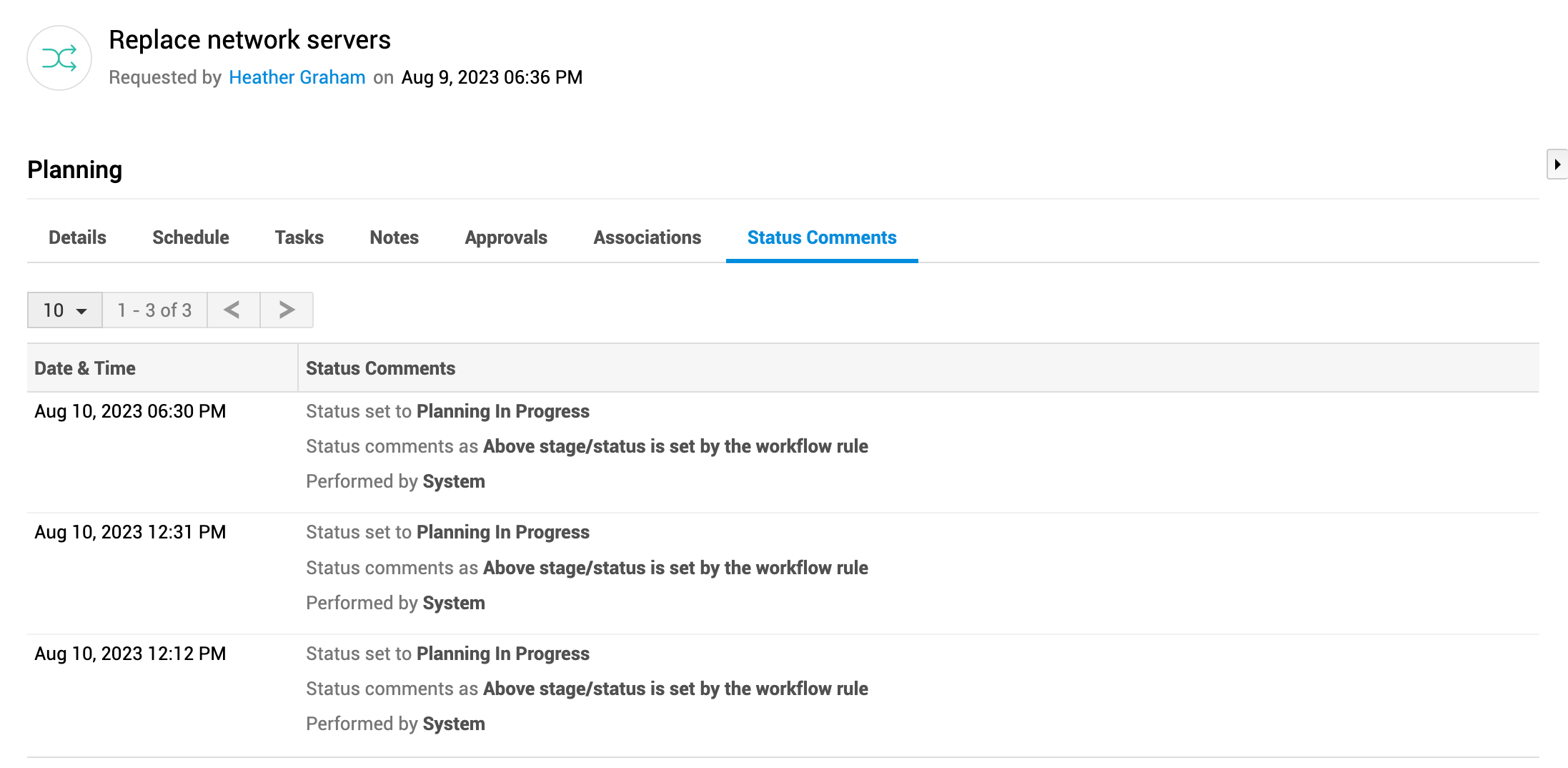Switch to the Associations tab
The height and width of the screenshot is (768, 1568).
point(647,237)
